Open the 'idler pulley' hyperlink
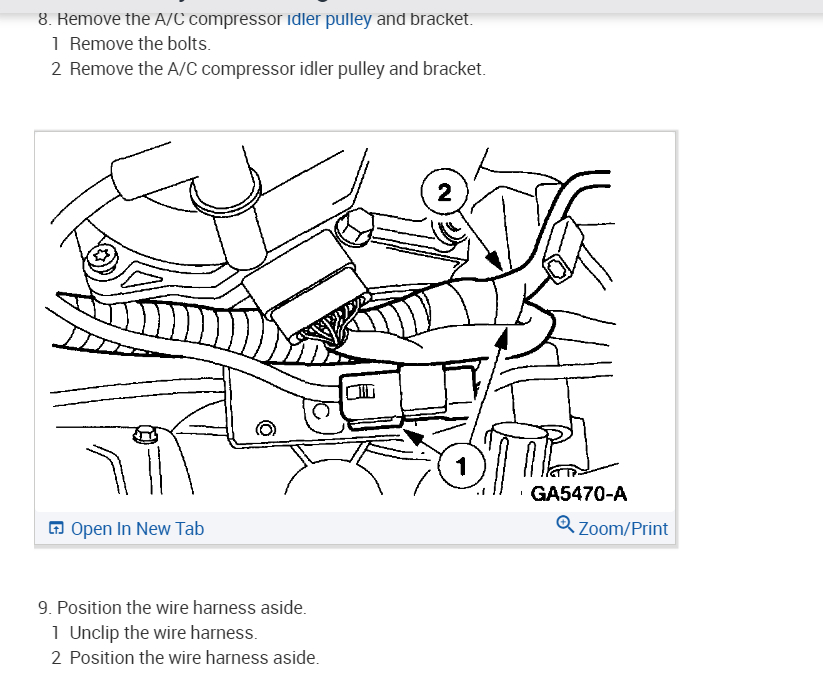The height and width of the screenshot is (684, 823). pos(329,19)
